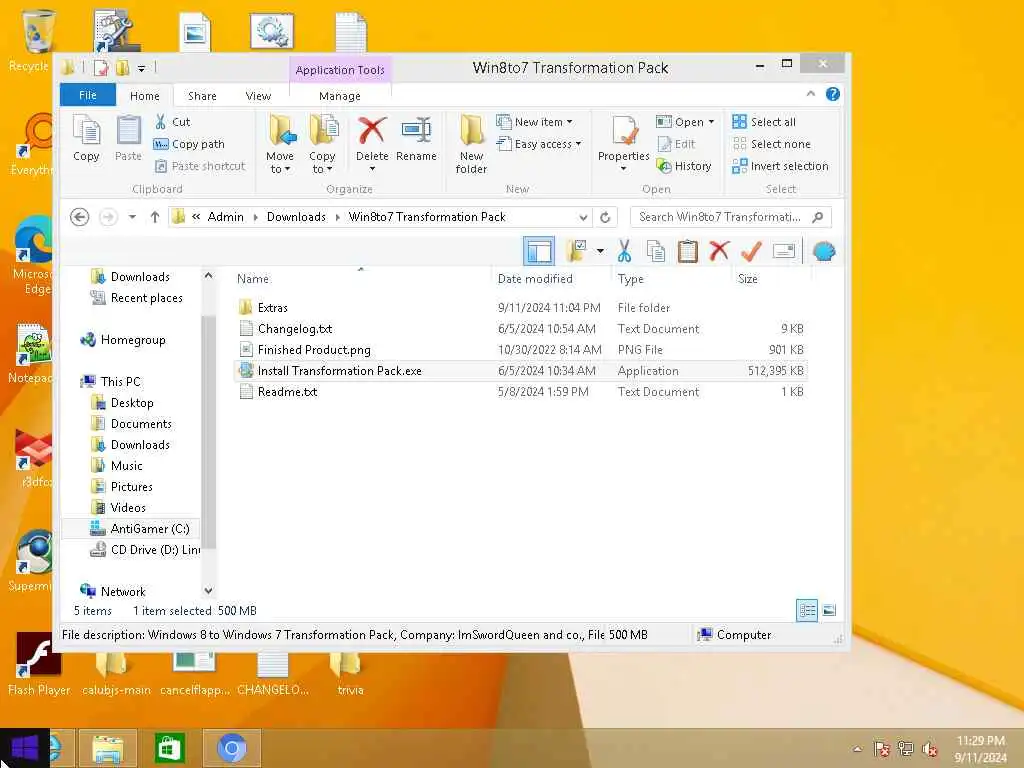This screenshot has width=1024, height=768.
Task: Click the navigation pane vertical scrollbar
Action: click(208, 432)
